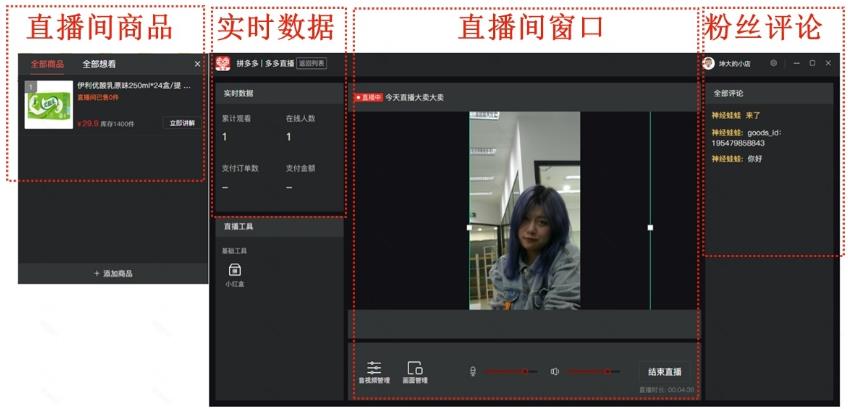Image resolution: width=848 pixels, height=409 pixels.
Task: Click the 直播工具 panel header
Action: 279,227
